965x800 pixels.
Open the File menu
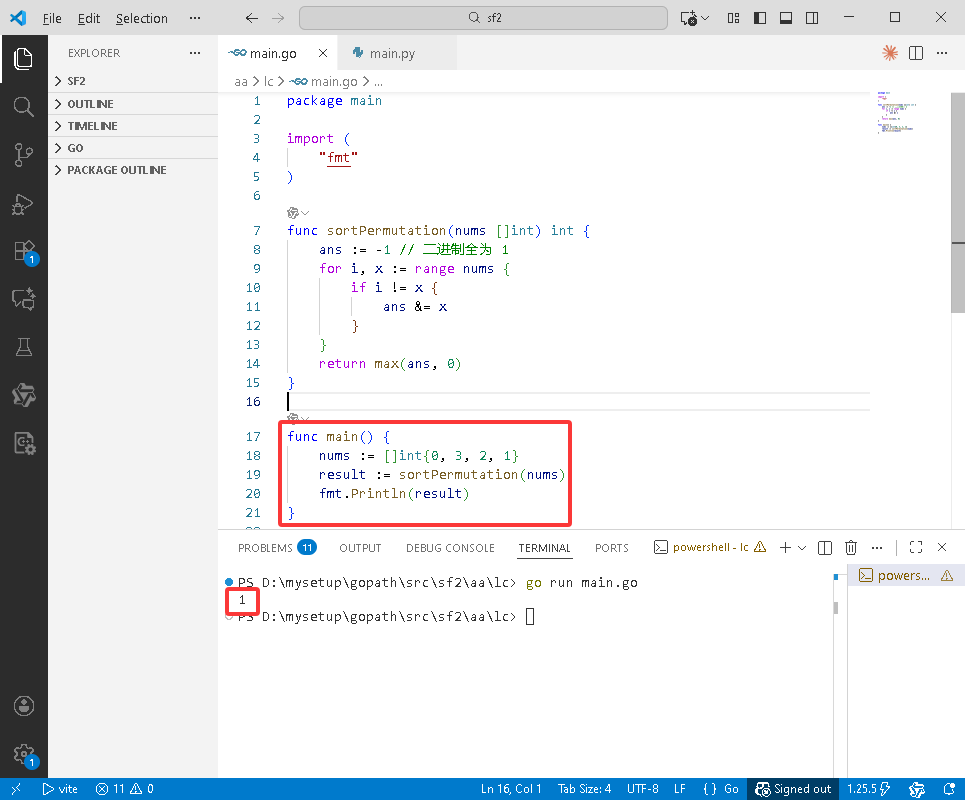52,18
